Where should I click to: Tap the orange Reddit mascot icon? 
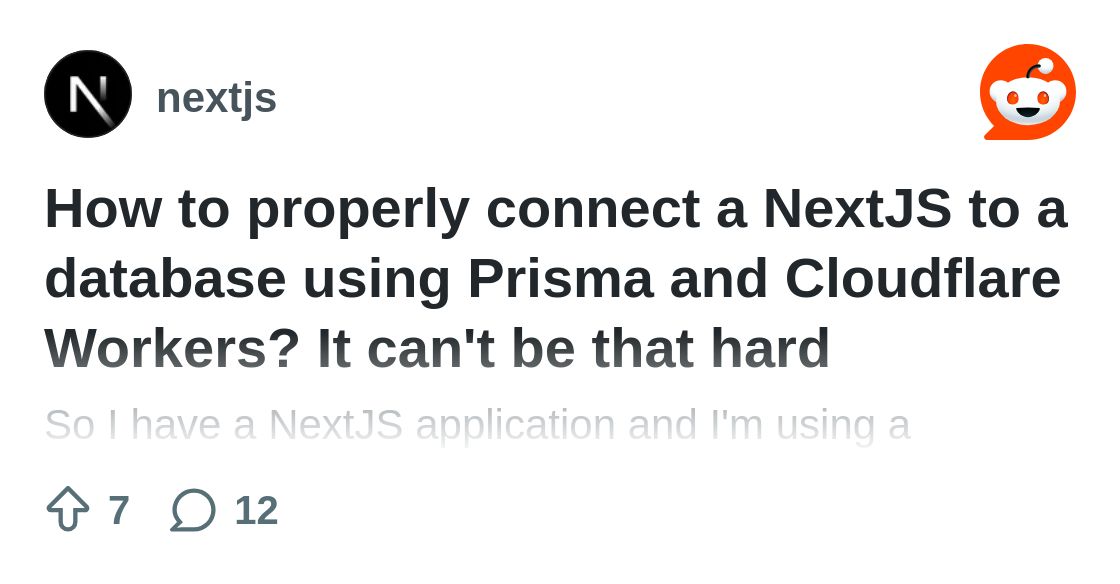pyautogui.click(x=1027, y=92)
